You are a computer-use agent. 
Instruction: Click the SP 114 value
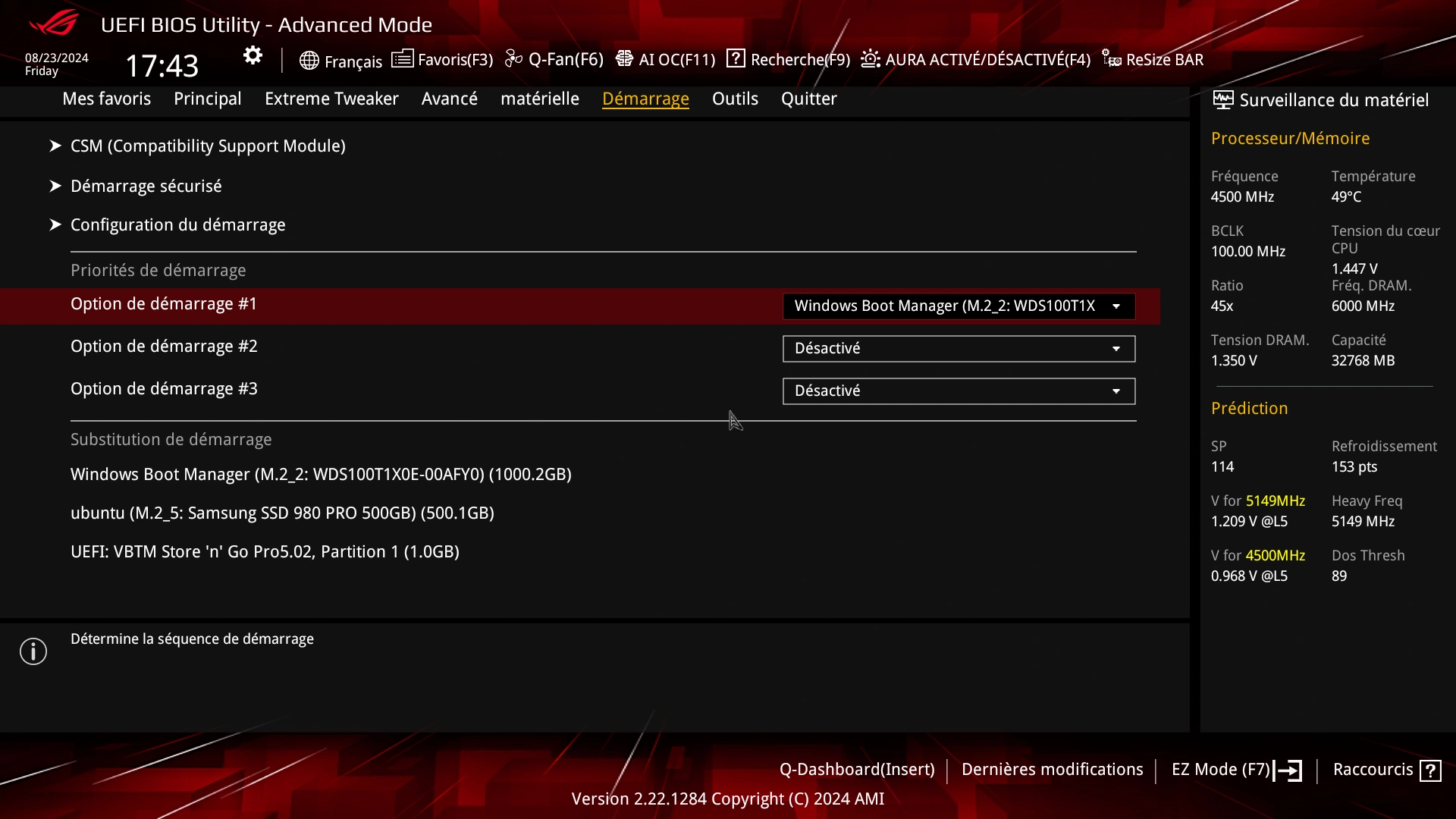(x=1222, y=467)
